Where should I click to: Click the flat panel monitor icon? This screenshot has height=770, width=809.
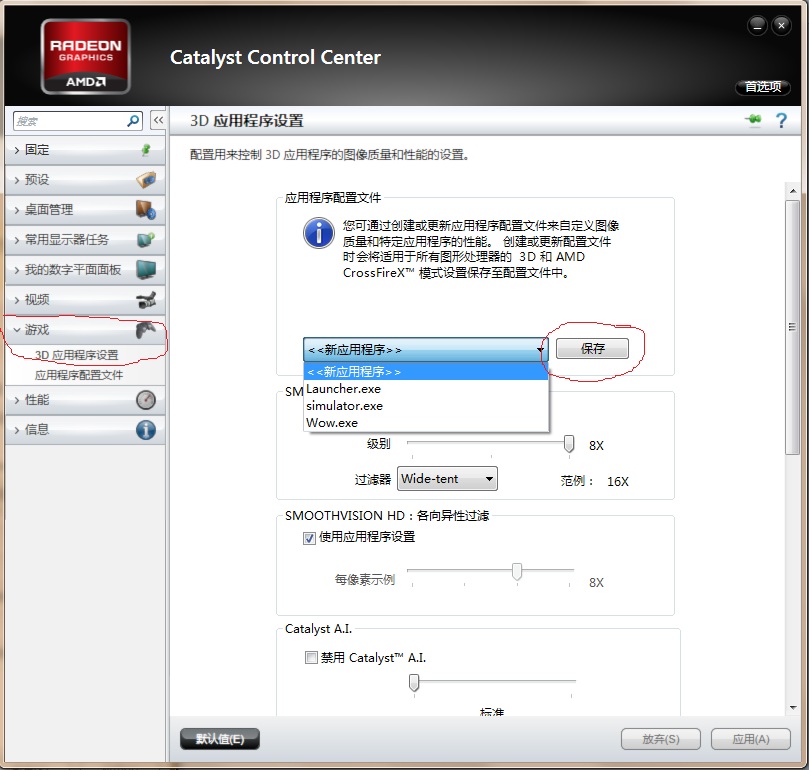coord(146,269)
